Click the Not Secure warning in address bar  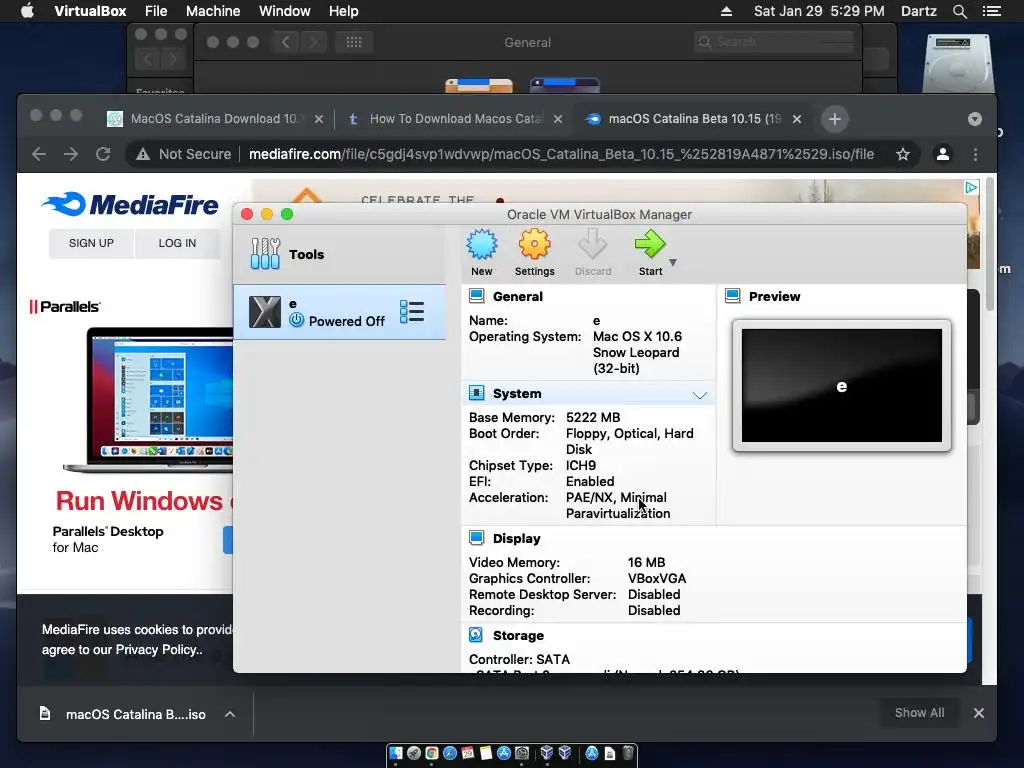(x=184, y=154)
